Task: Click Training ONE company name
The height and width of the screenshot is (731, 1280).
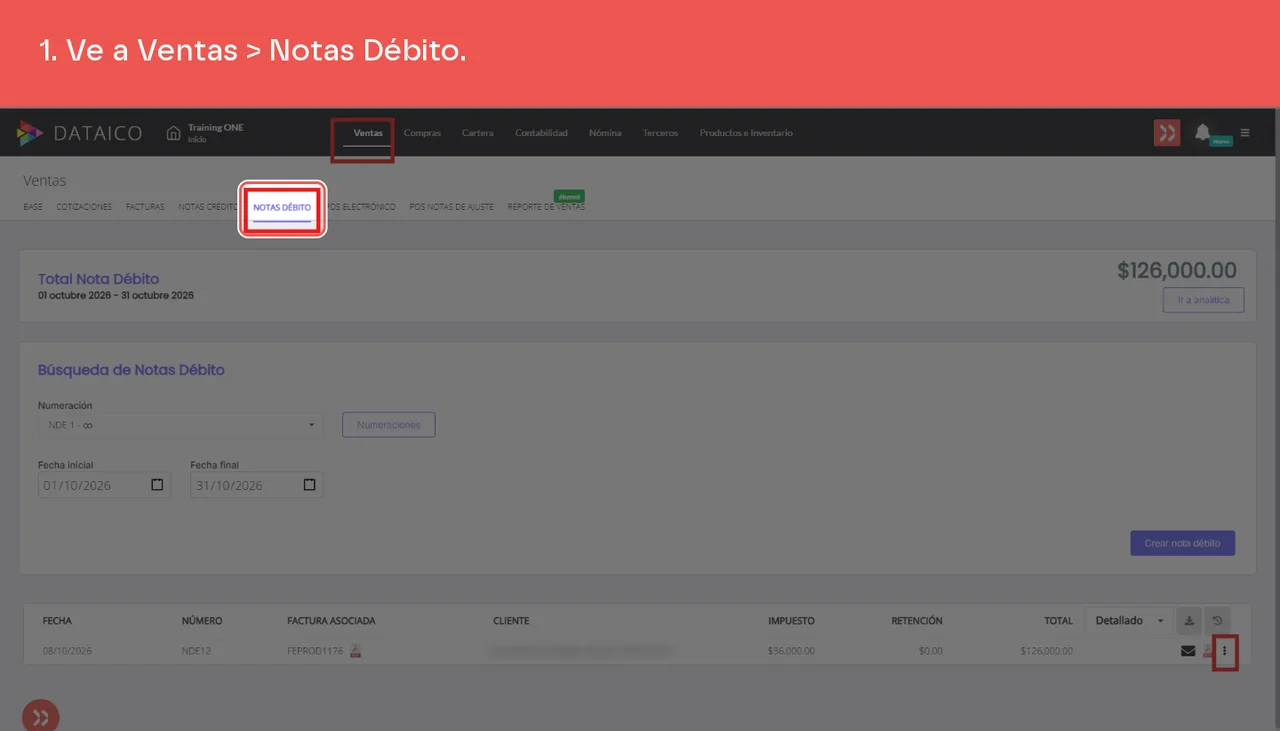Action: pyautogui.click(x=216, y=128)
